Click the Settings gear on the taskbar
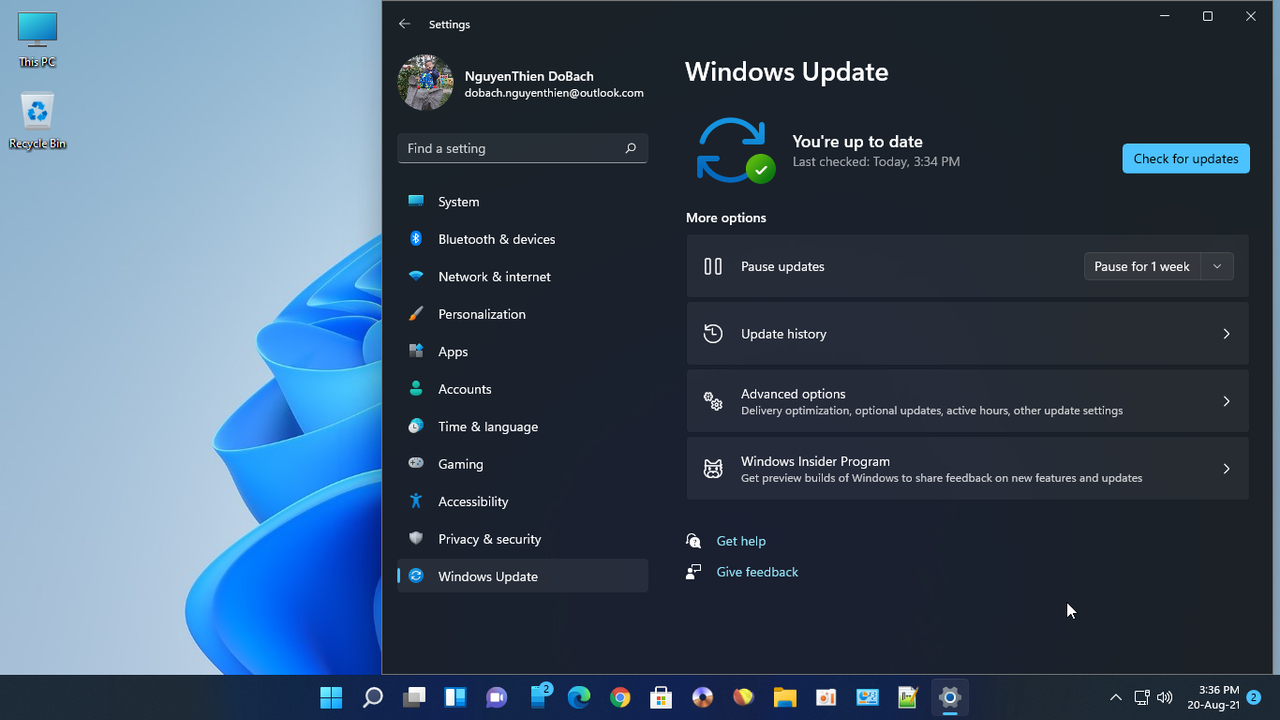Image resolution: width=1280 pixels, height=720 pixels. pos(950,697)
